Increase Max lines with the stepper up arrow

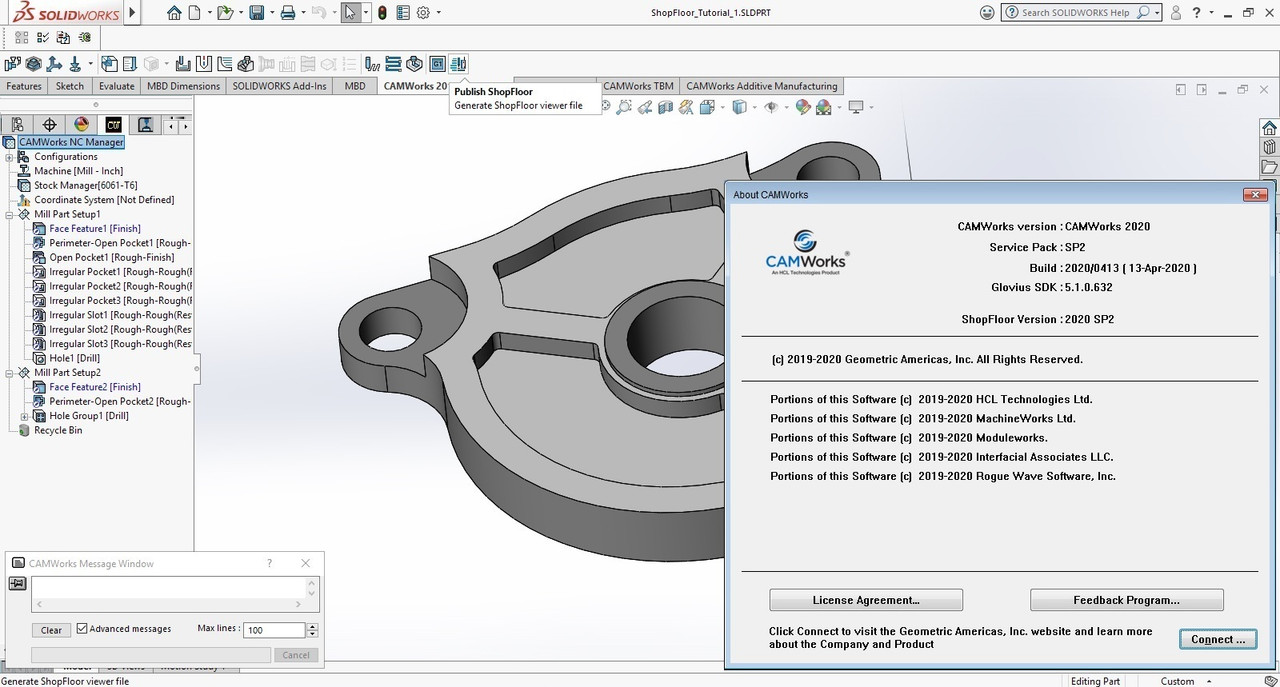[x=313, y=626]
